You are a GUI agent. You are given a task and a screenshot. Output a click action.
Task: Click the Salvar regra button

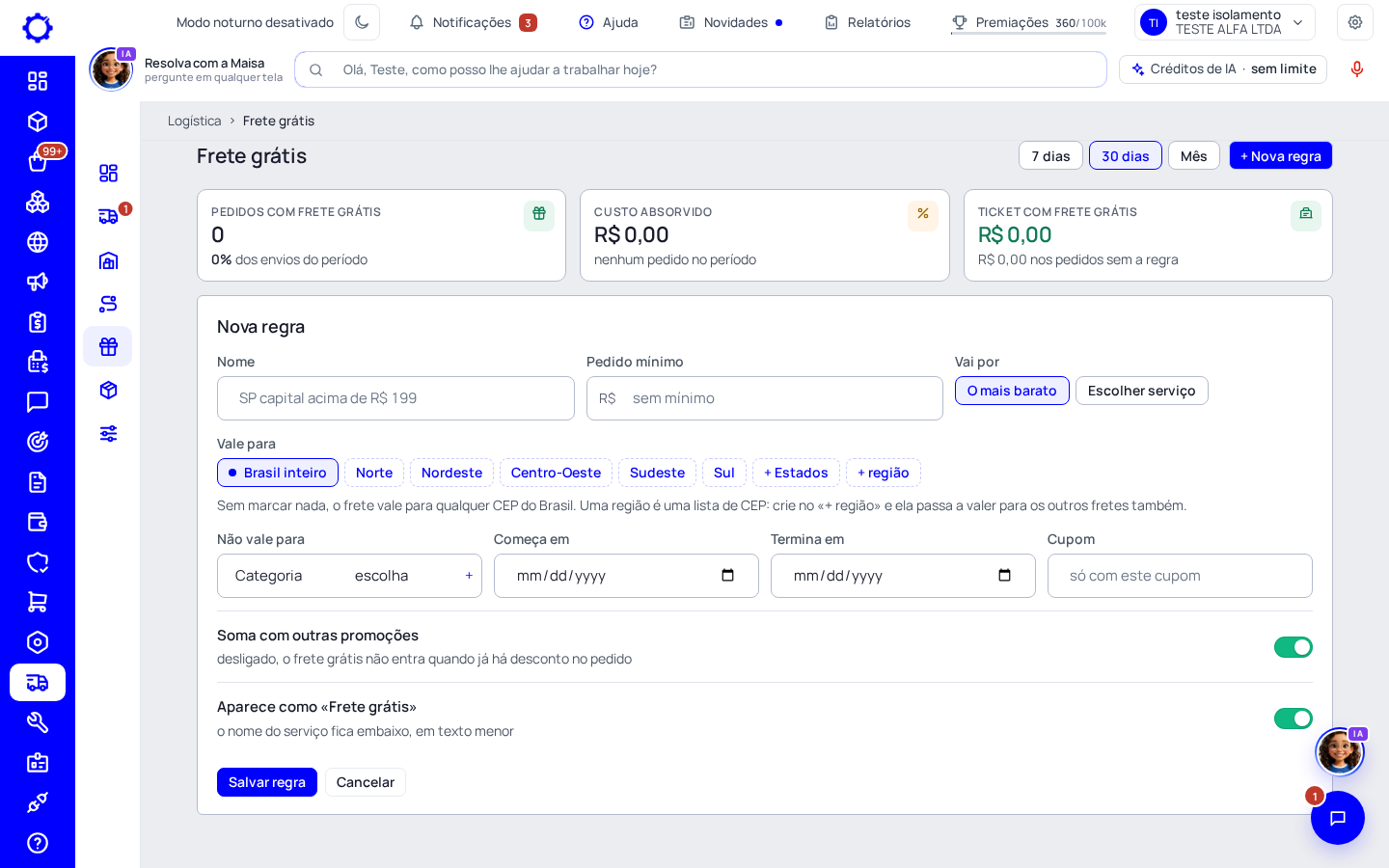tap(267, 782)
